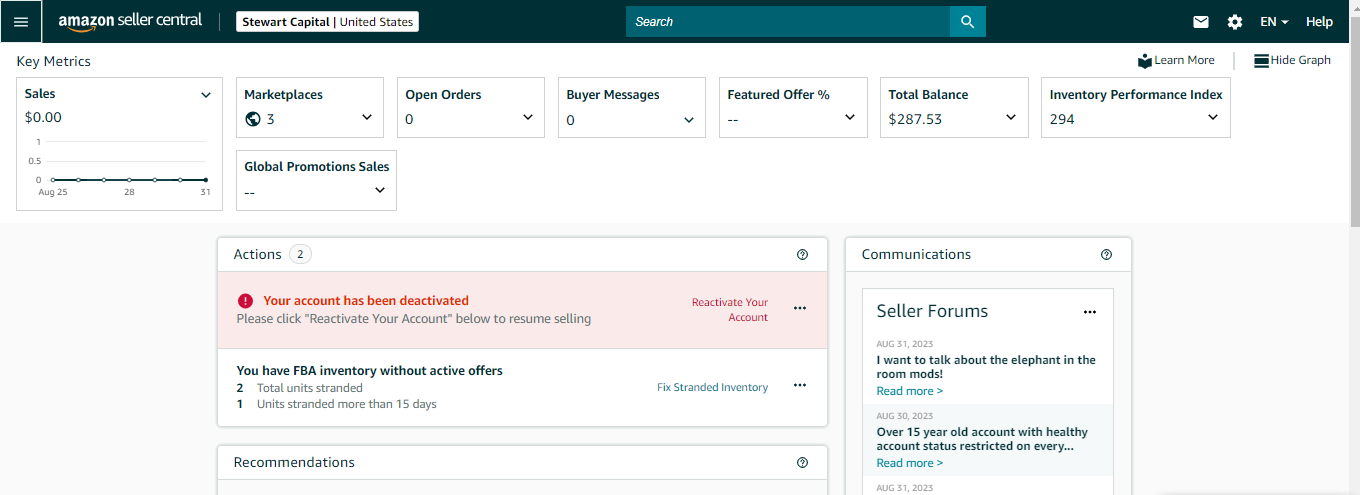This screenshot has height=495, width=1360.
Task: Click the Recommendations panel title
Action: 294,462
